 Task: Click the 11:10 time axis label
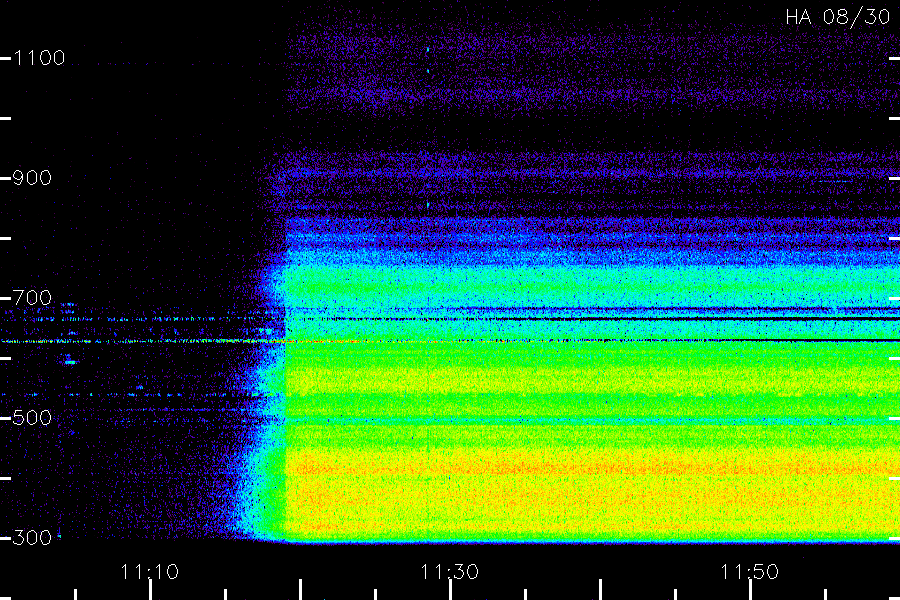(150, 572)
